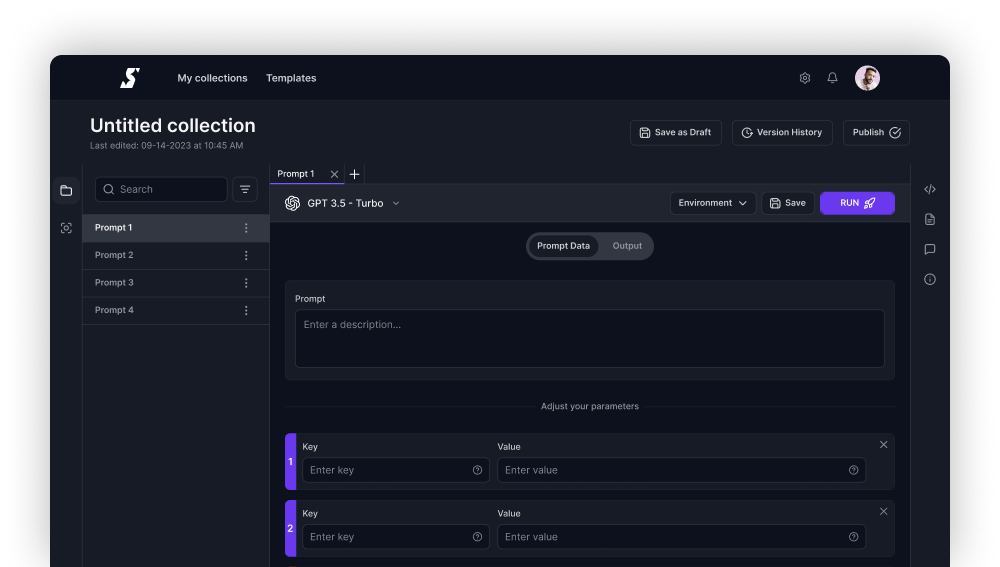Click the scan icon in left sidebar
Screen dimensions: 1000x567
pos(66,228)
